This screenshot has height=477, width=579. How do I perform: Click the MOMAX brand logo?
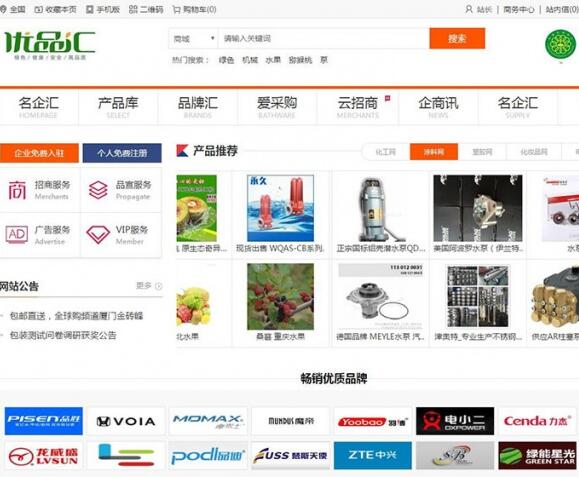pyautogui.click(x=208, y=421)
